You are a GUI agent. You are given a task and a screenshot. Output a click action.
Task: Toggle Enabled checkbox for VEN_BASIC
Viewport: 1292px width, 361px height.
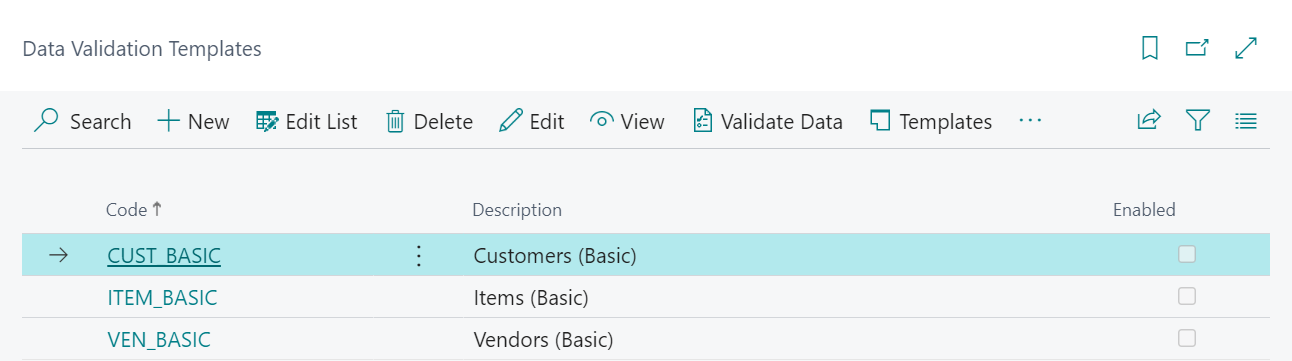(x=1187, y=337)
